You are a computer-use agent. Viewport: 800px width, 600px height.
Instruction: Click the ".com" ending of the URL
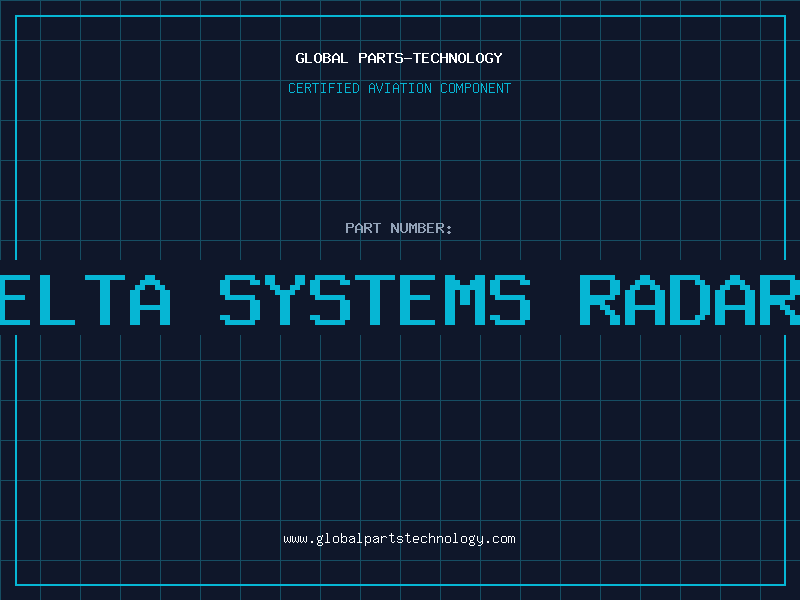point(501,539)
